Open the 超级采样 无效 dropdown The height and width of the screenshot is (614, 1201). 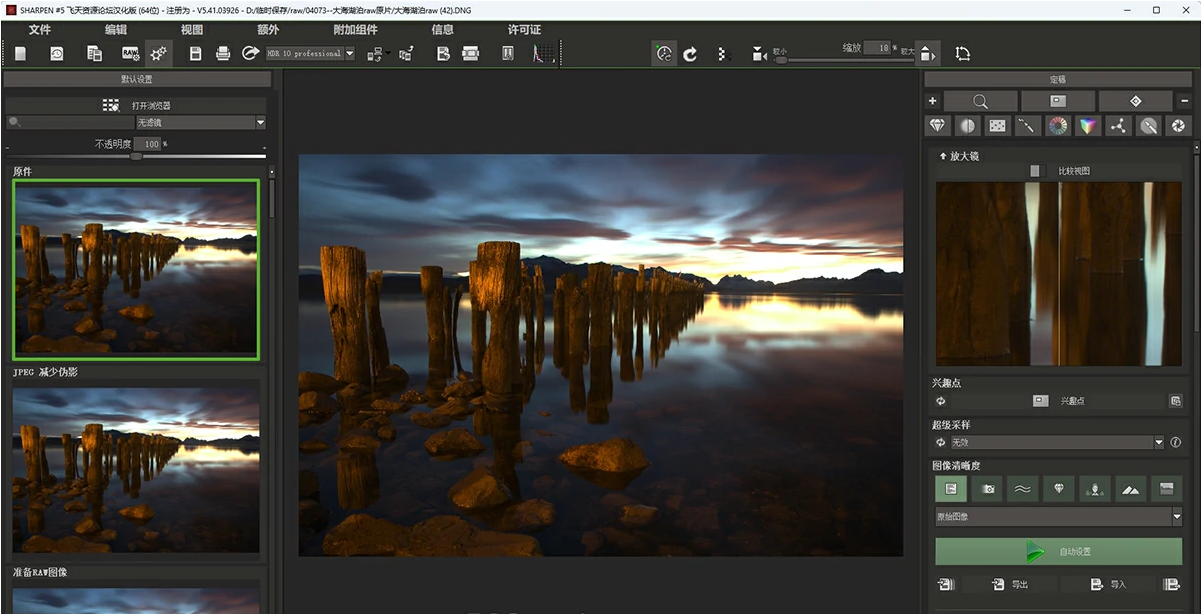[1057, 442]
